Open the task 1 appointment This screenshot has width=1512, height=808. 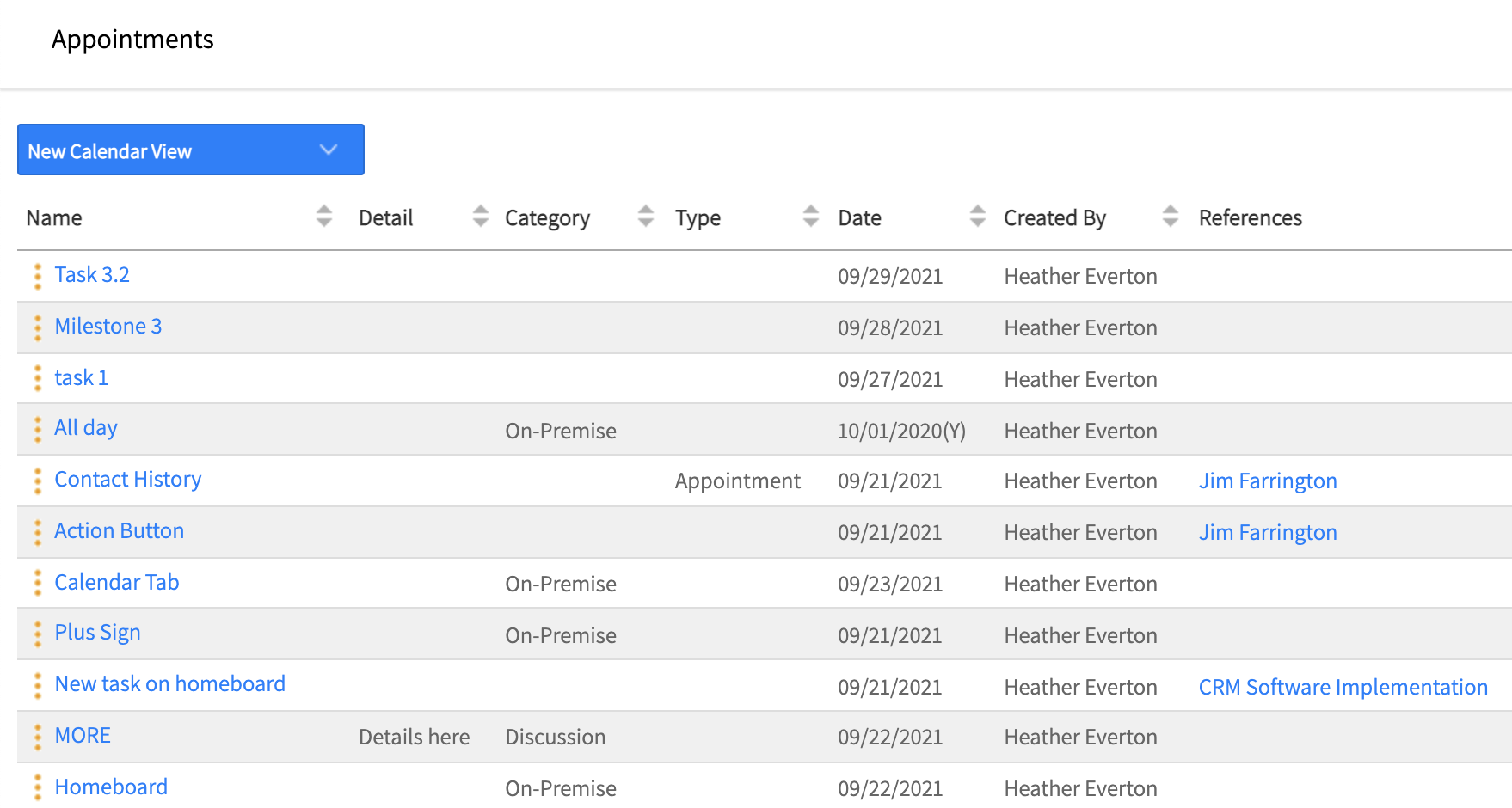[x=82, y=378]
